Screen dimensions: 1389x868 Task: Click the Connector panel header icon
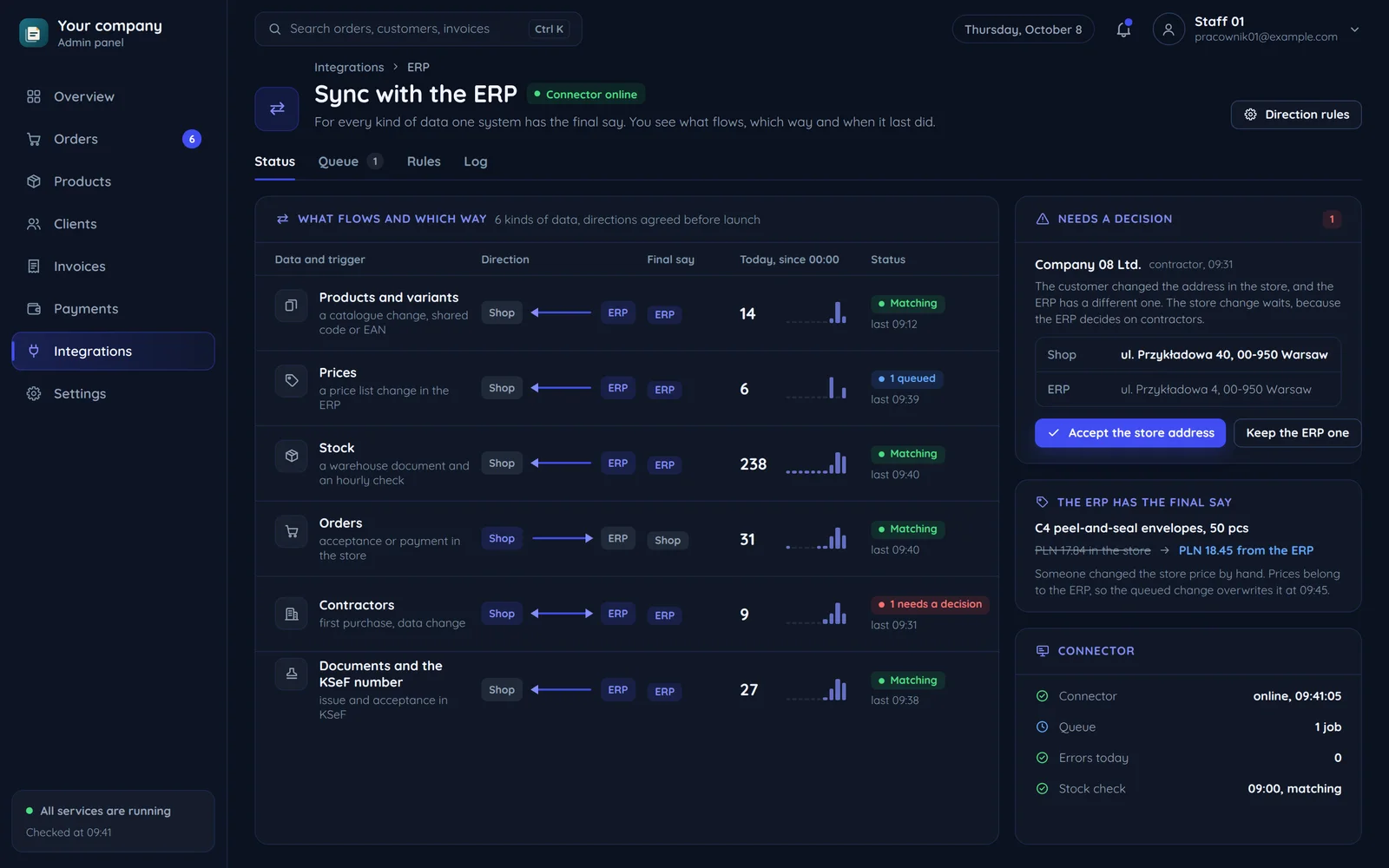1043,651
